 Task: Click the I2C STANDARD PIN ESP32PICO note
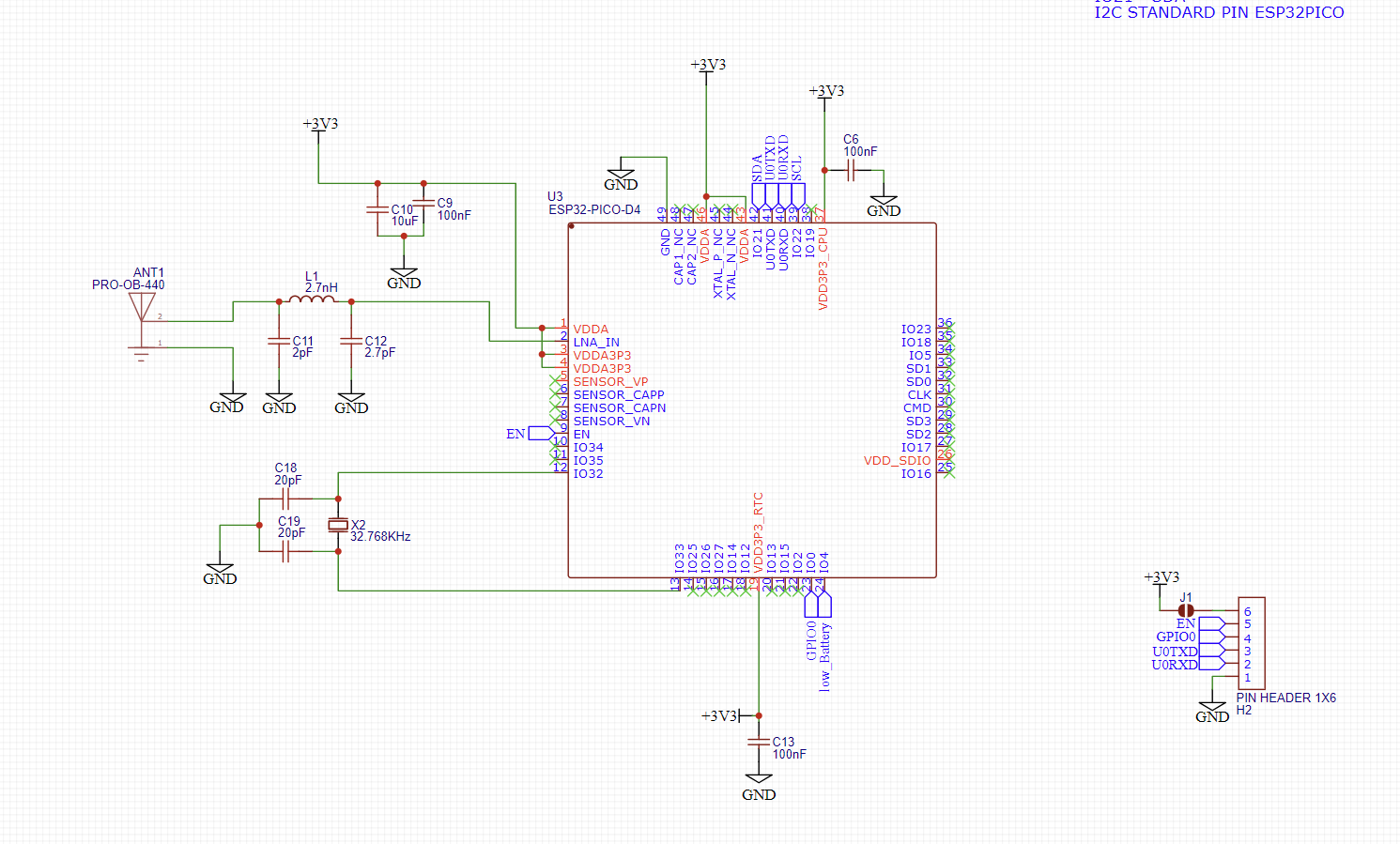click(x=1219, y=12)
